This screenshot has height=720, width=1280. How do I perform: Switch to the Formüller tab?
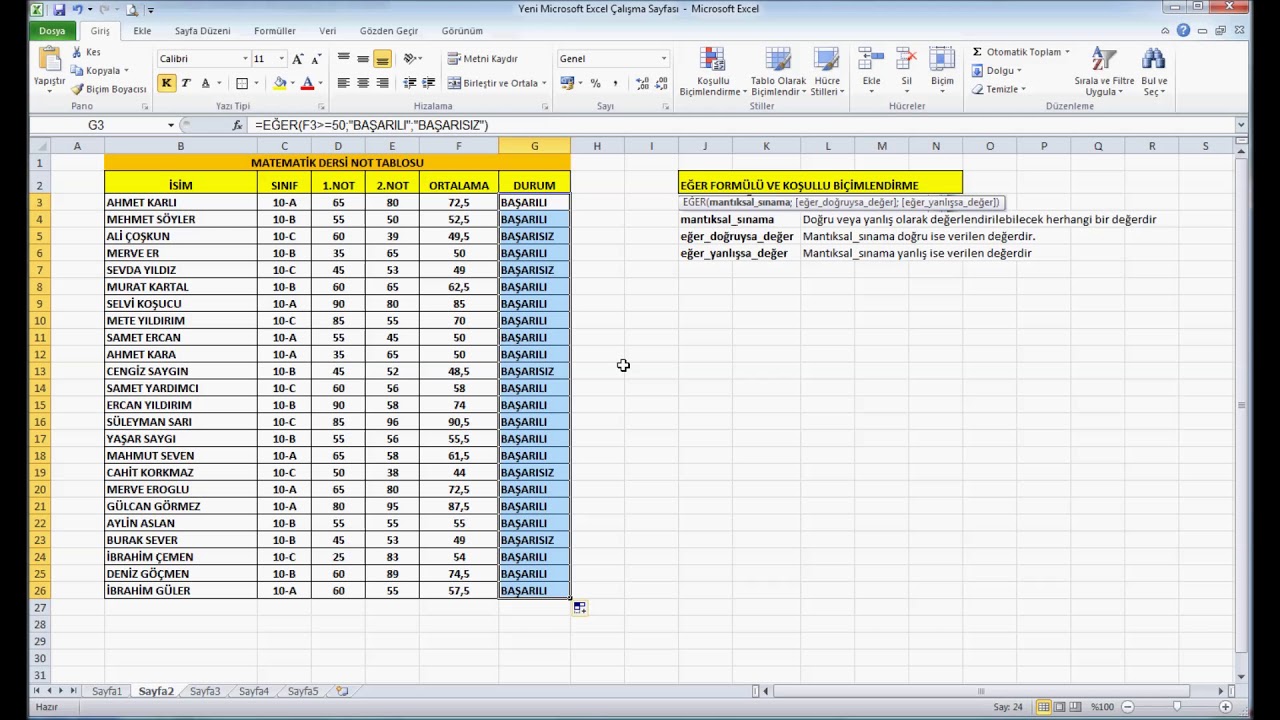[x=275, y=31]
